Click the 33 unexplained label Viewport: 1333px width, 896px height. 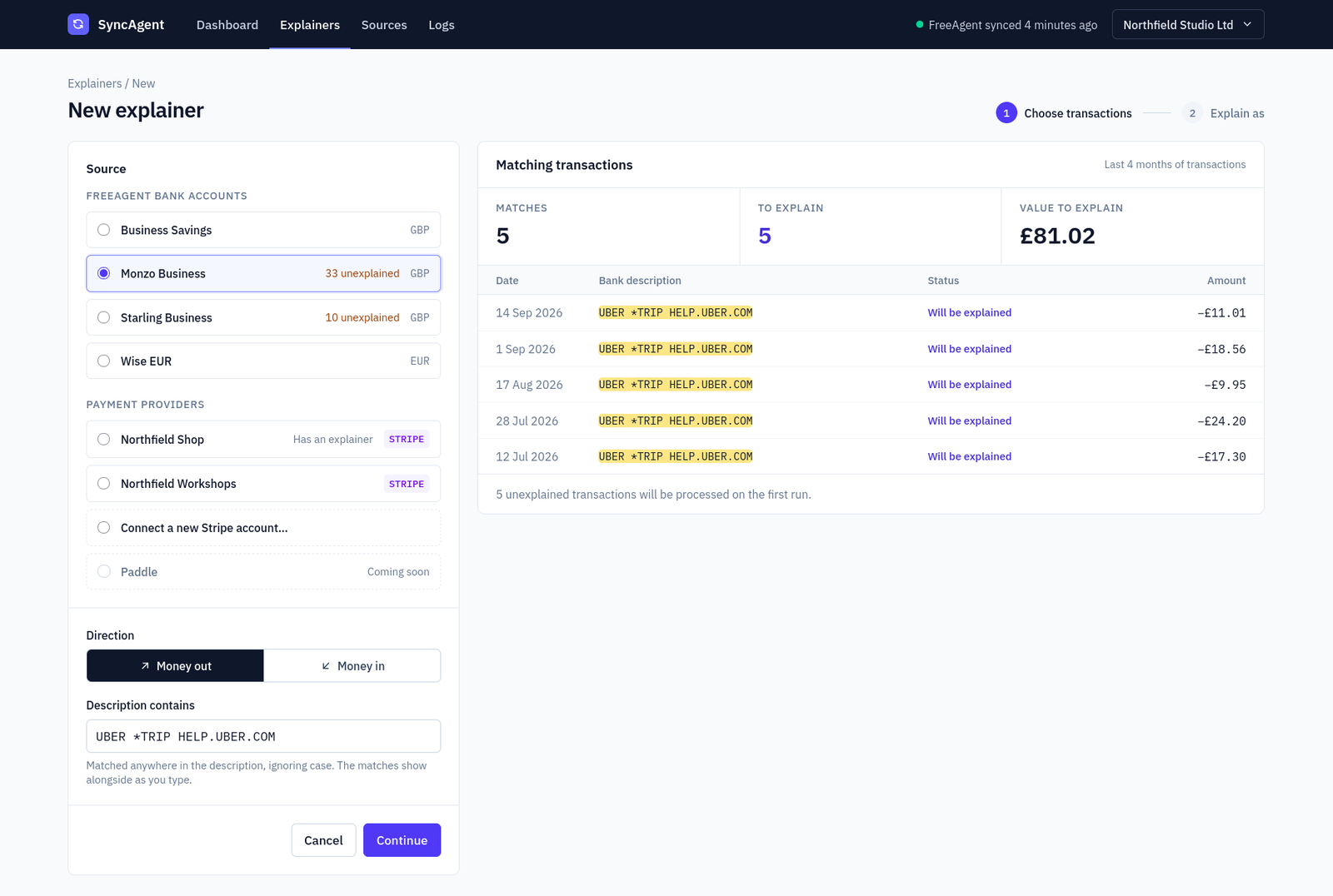click(x=362, y=273)
